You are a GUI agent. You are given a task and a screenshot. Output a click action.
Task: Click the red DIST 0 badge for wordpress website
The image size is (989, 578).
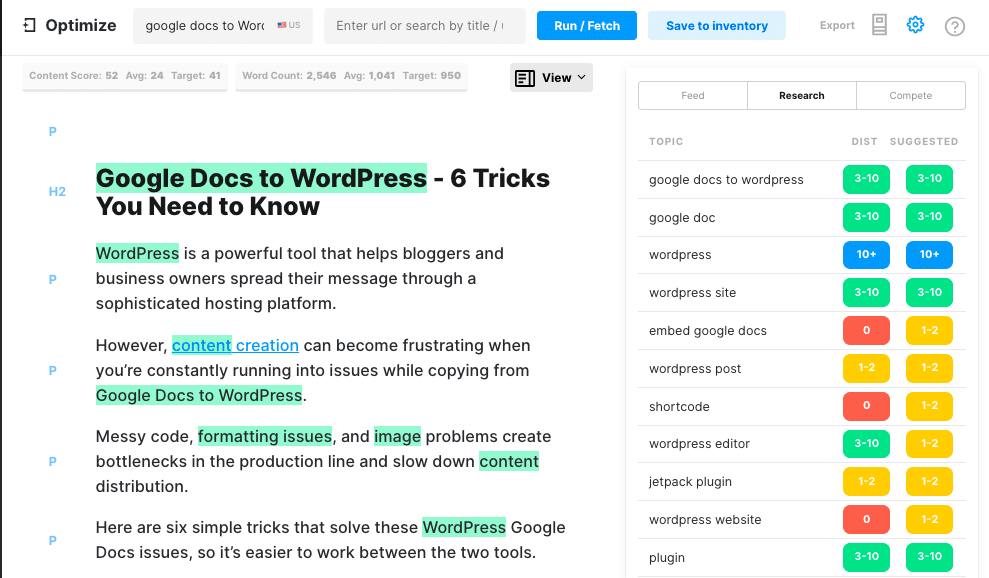(866, 519)
